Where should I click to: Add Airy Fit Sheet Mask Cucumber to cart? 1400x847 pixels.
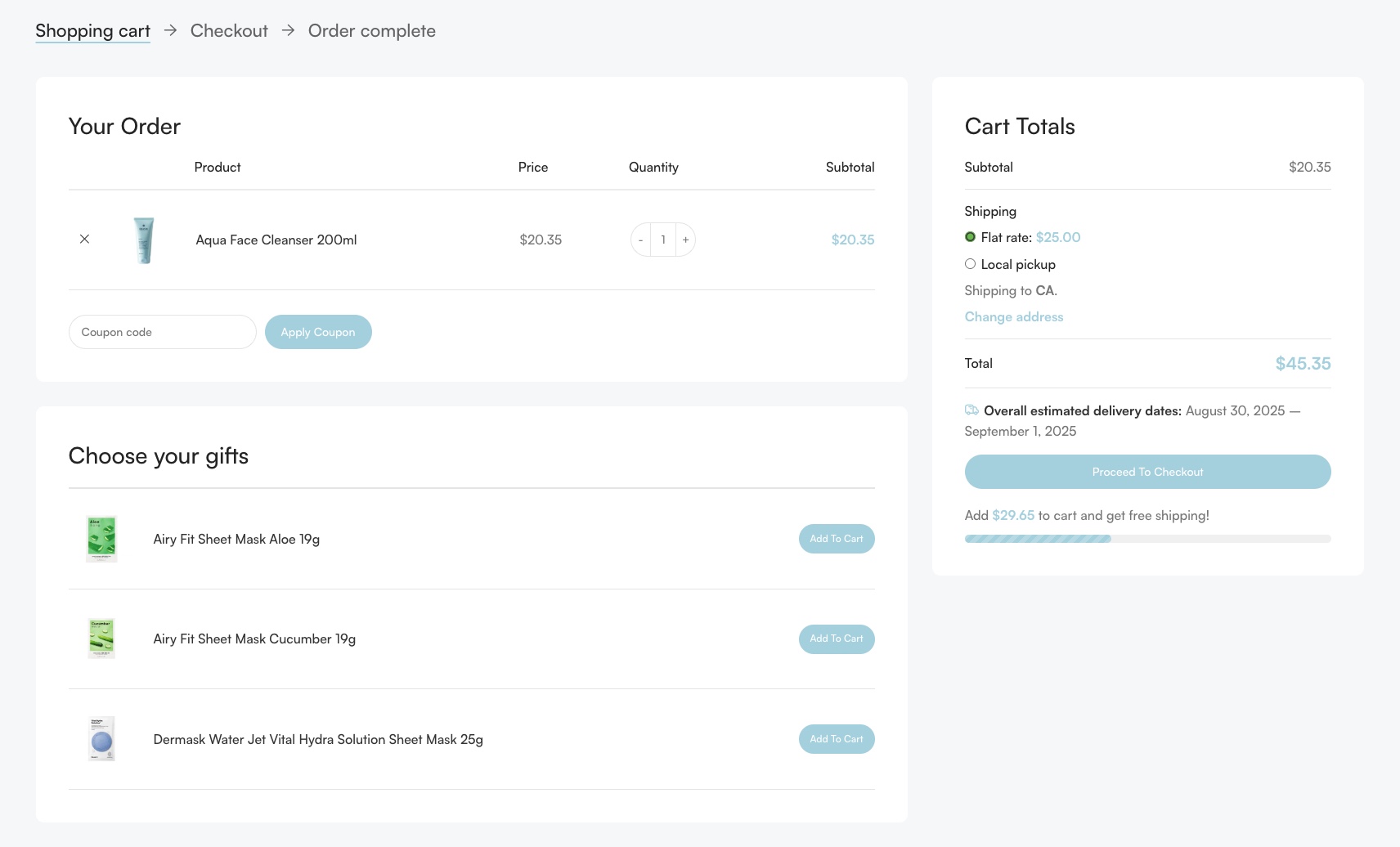[837, 639]
